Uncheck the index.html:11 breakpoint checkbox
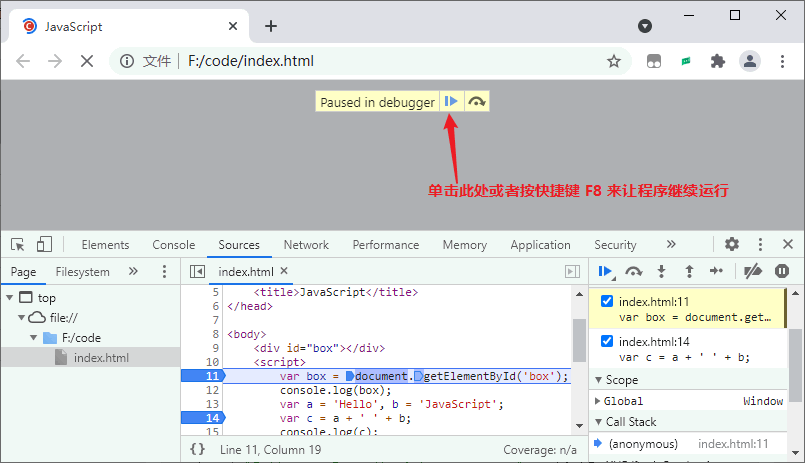The width and height of the screenshot is (805, 463). pos(607,301)
